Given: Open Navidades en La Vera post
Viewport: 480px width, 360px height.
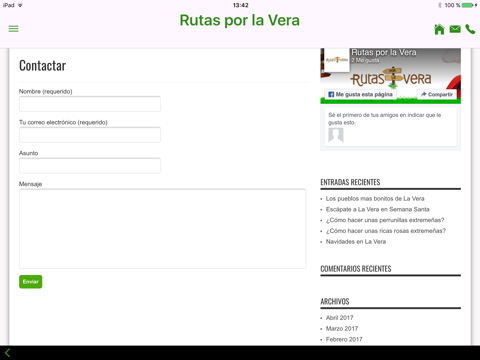Looking at the screenshot, I should coord(356,242).
